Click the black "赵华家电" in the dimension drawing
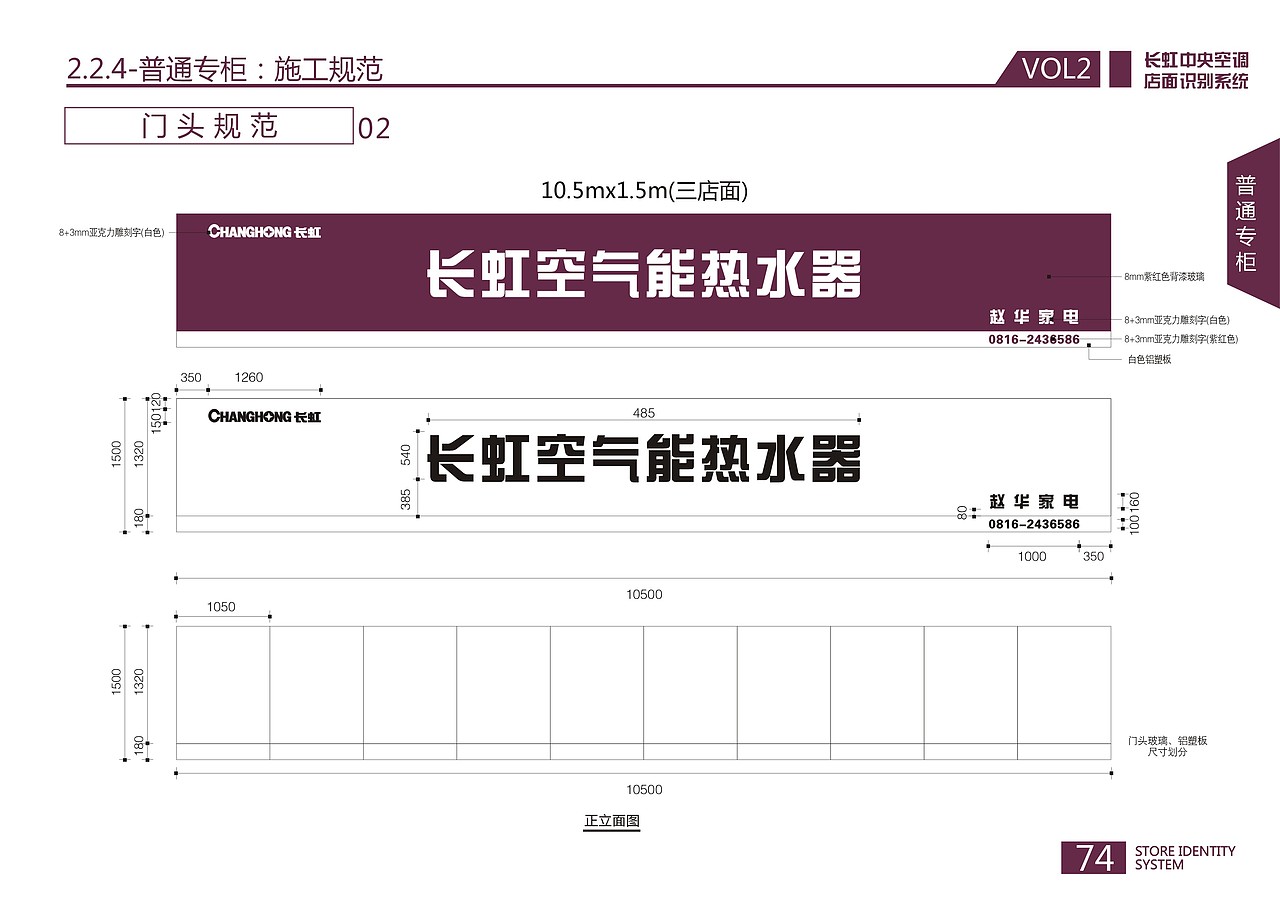Screen dimensions: 1280x905 [x=1034, y=501]
